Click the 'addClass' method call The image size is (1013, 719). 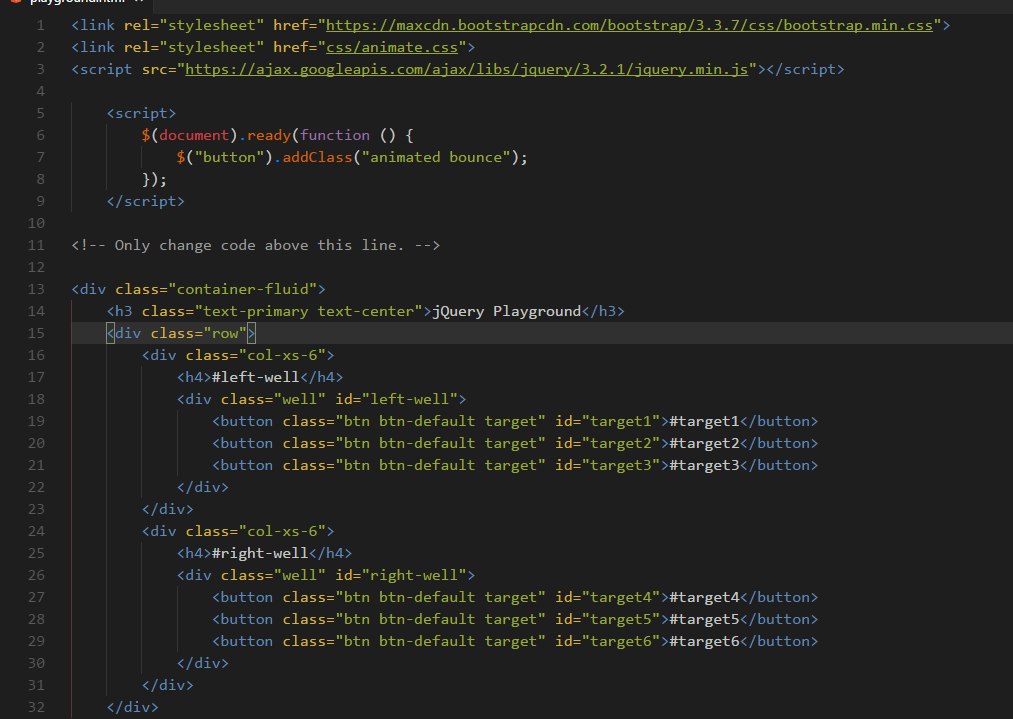317,157
